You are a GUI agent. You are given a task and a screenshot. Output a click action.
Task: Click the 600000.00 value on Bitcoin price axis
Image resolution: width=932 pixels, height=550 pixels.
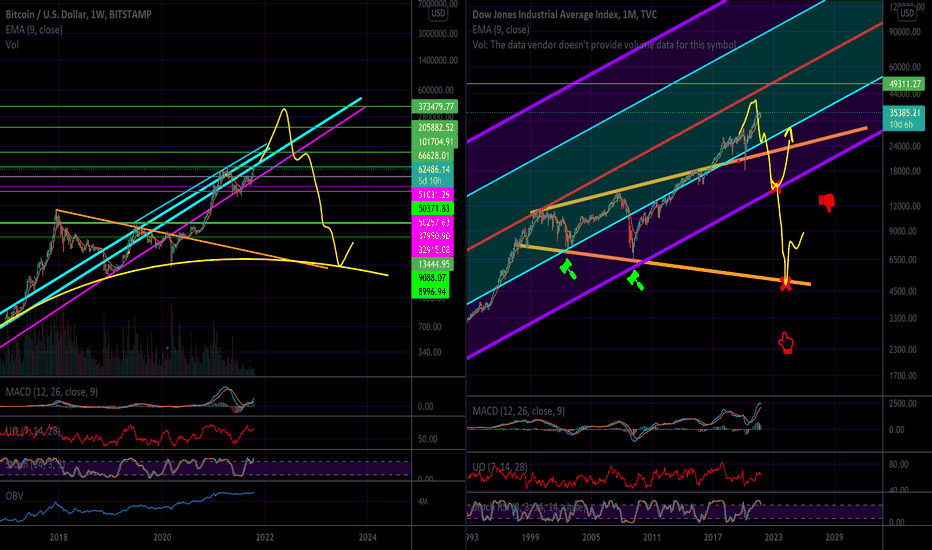click(436, 90)
